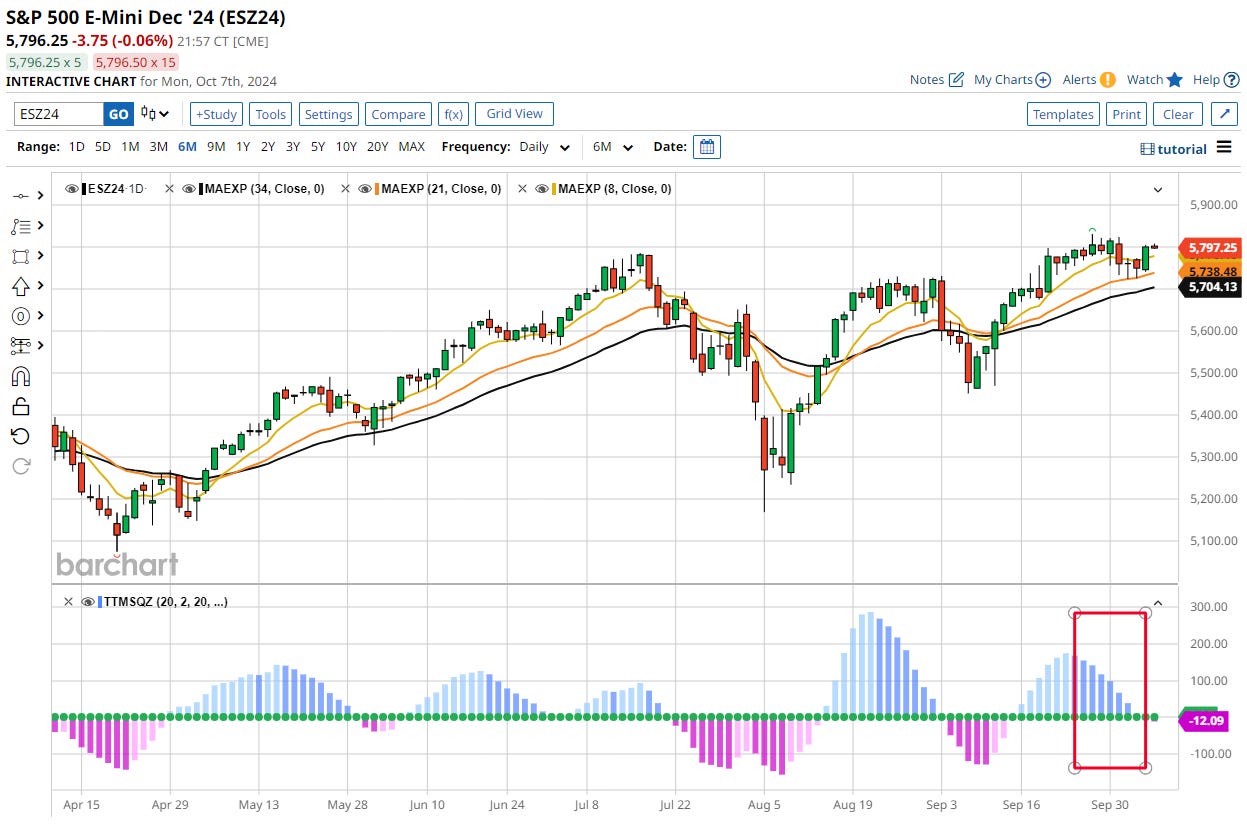1247x825 pixels.
Task: Click the unlock padlock icon
Action: click(20, 406)
